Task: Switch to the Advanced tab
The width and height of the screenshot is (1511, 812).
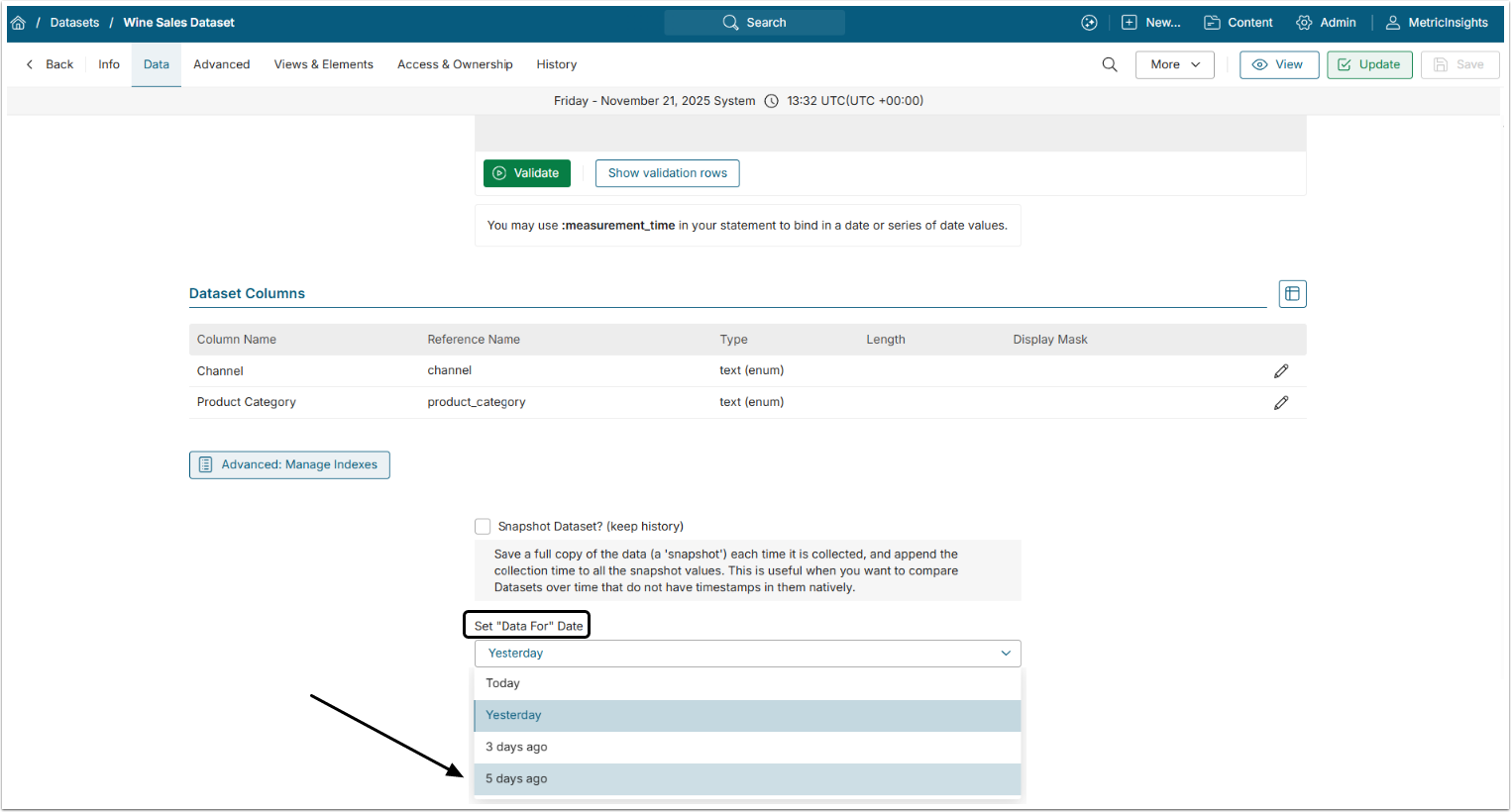Action: 221,64
